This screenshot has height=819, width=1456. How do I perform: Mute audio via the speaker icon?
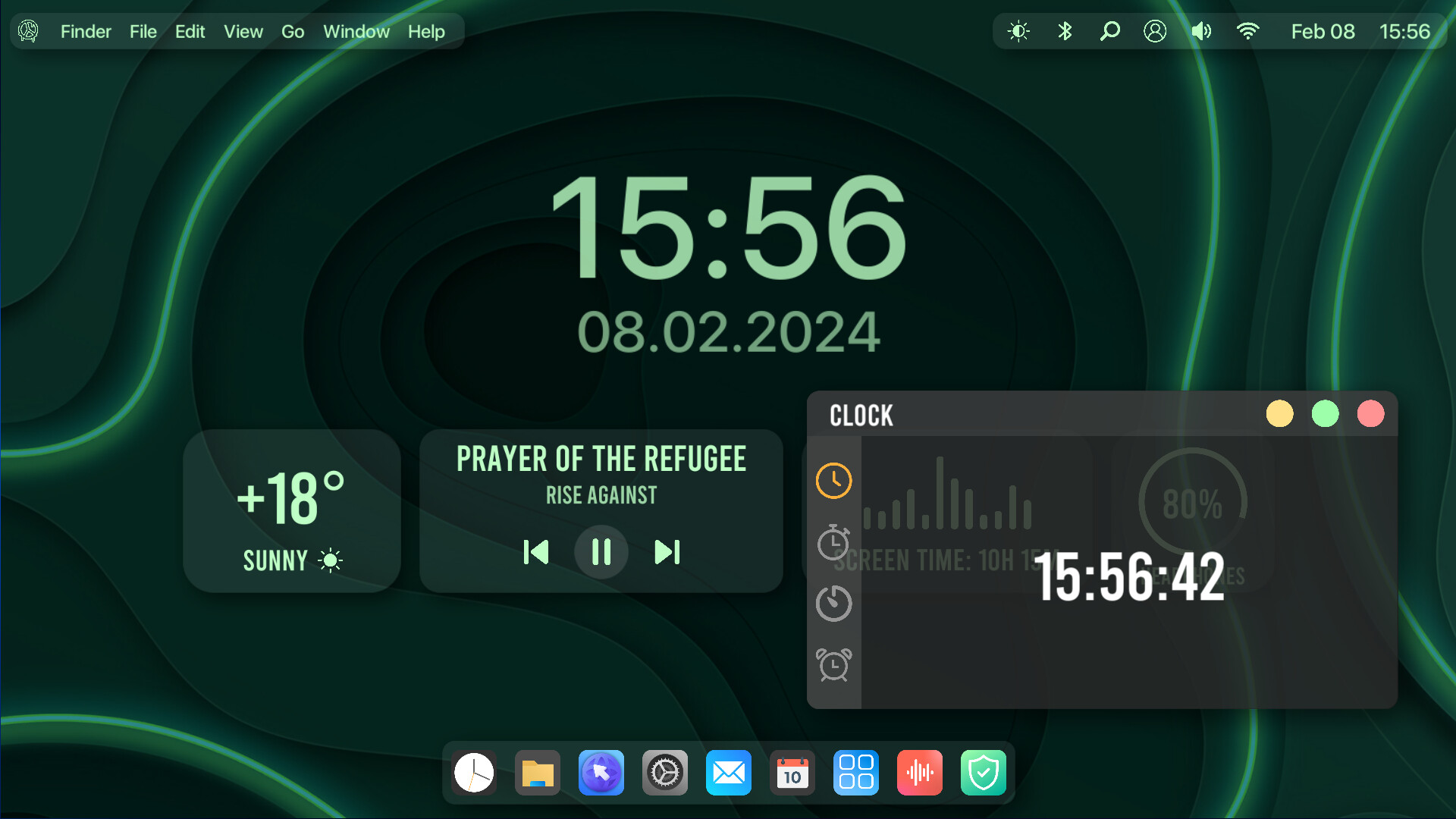pos(1200,31)
